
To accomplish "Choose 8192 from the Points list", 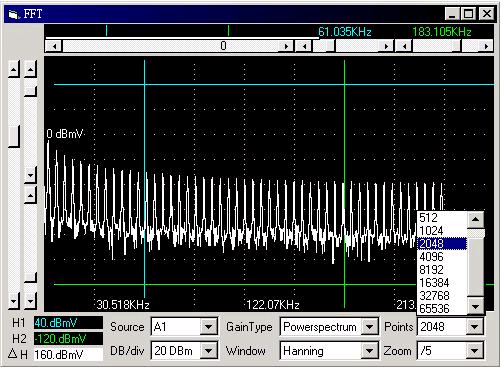I will point(442,270).
